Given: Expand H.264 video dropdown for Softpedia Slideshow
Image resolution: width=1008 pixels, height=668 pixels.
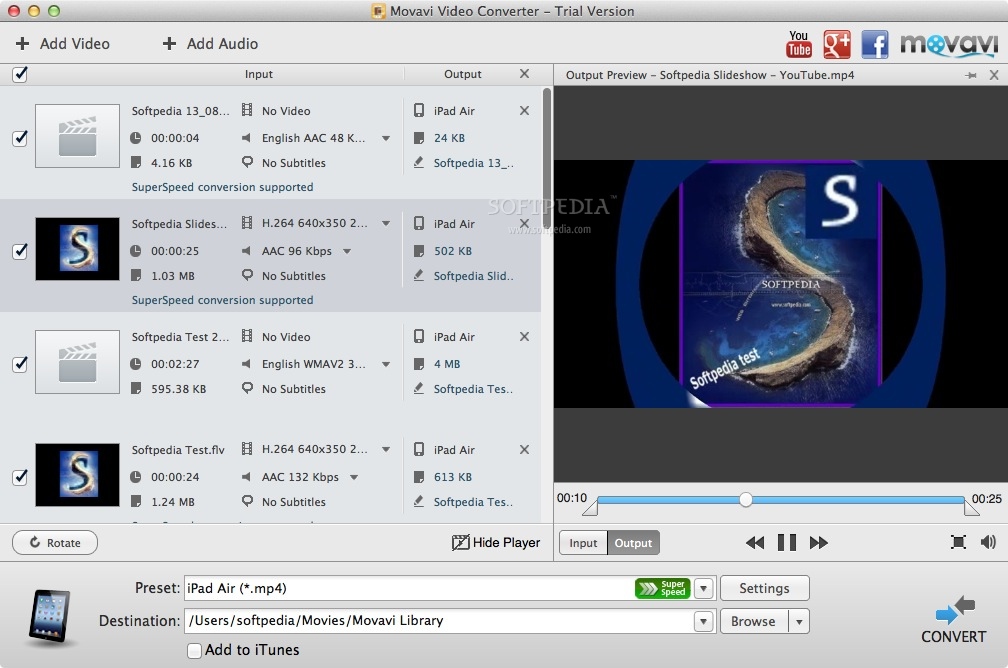Looking at the screenshot, I should (386, 224).
